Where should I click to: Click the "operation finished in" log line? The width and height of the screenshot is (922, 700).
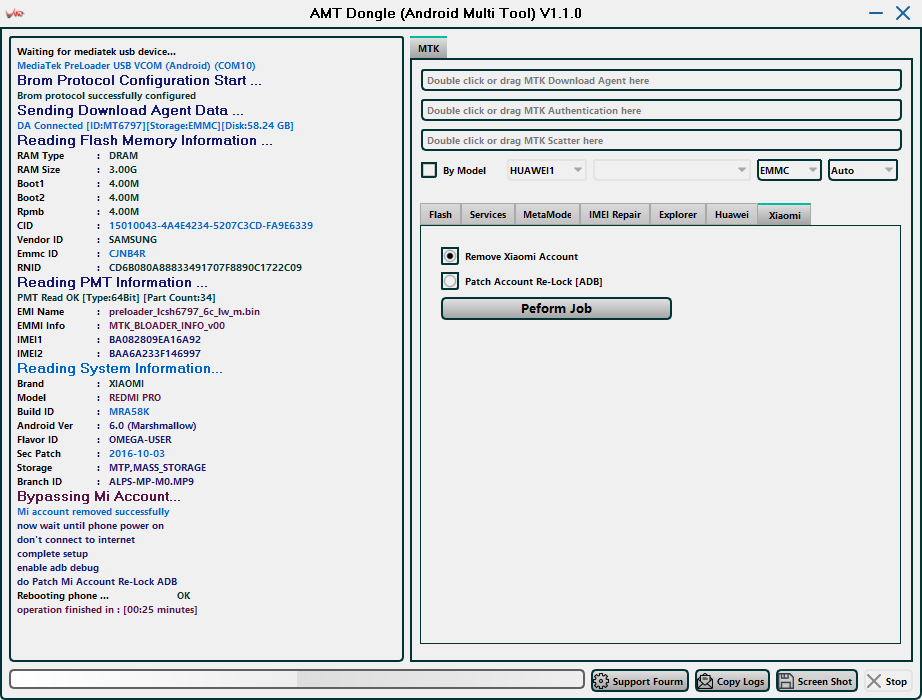click(107, 609)
